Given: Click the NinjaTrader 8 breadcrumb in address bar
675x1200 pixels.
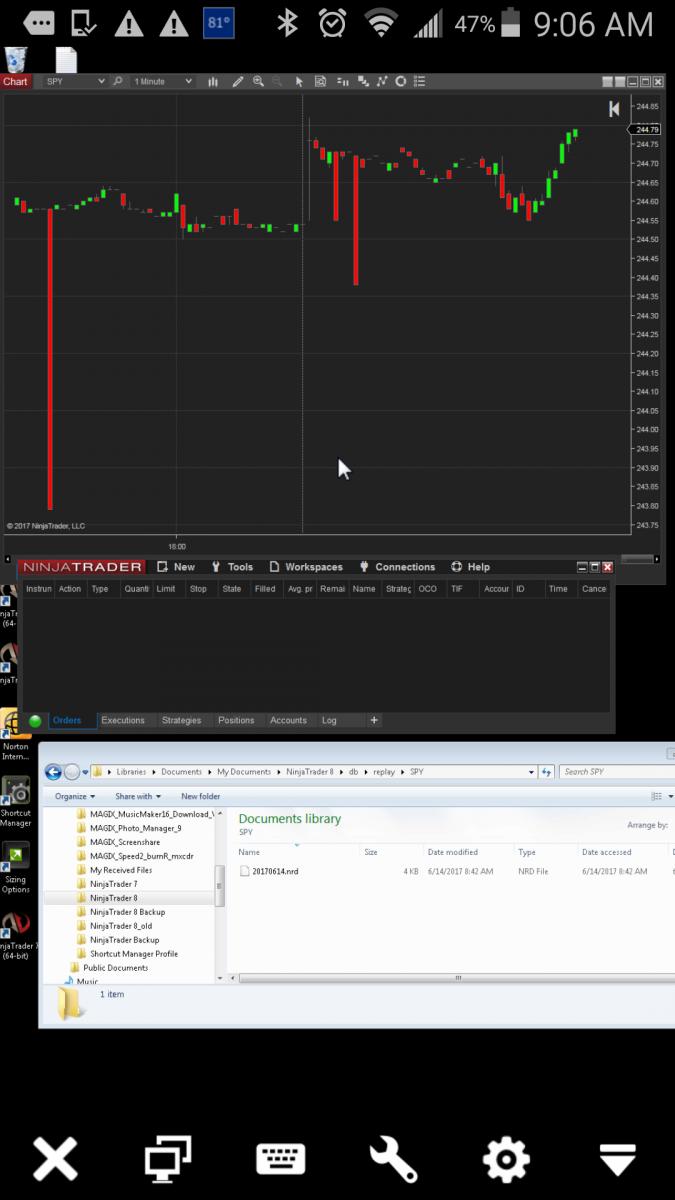Looking at the screenshot, I should pyautogui.click(x=309, y=772).
